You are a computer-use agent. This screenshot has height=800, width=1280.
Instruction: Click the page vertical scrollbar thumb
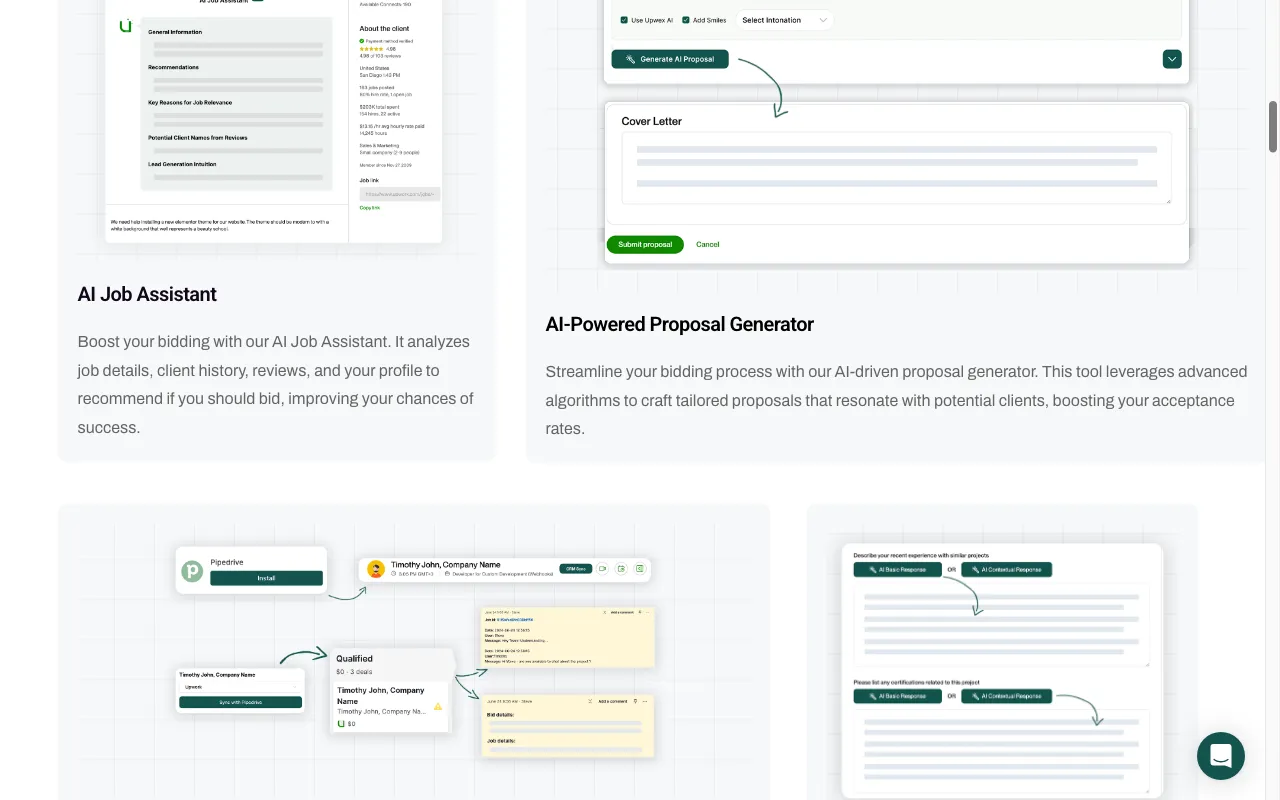click(1273, 127)
